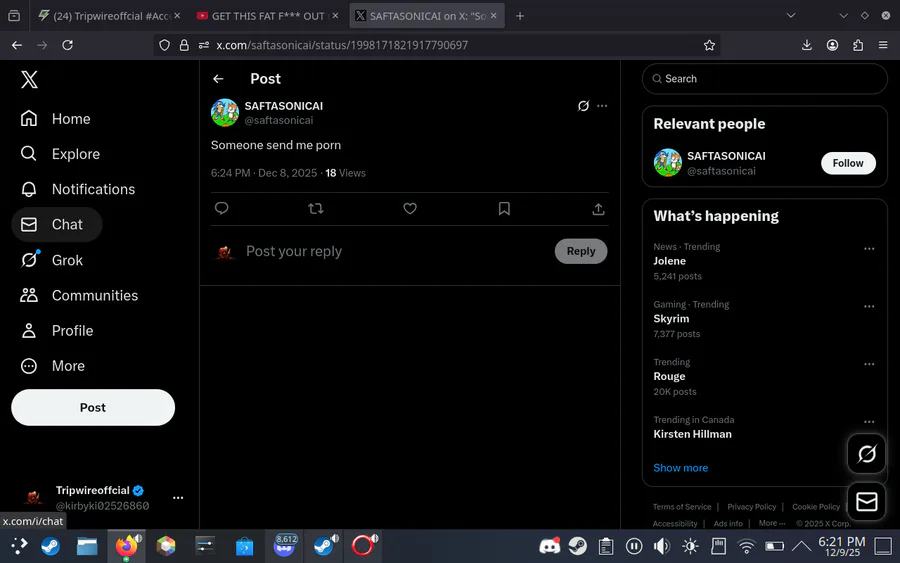Image resolution: width=900 pixels, height=563 pixels.
Task: Click the padlock site info icon
Action: tap(184, 45)
